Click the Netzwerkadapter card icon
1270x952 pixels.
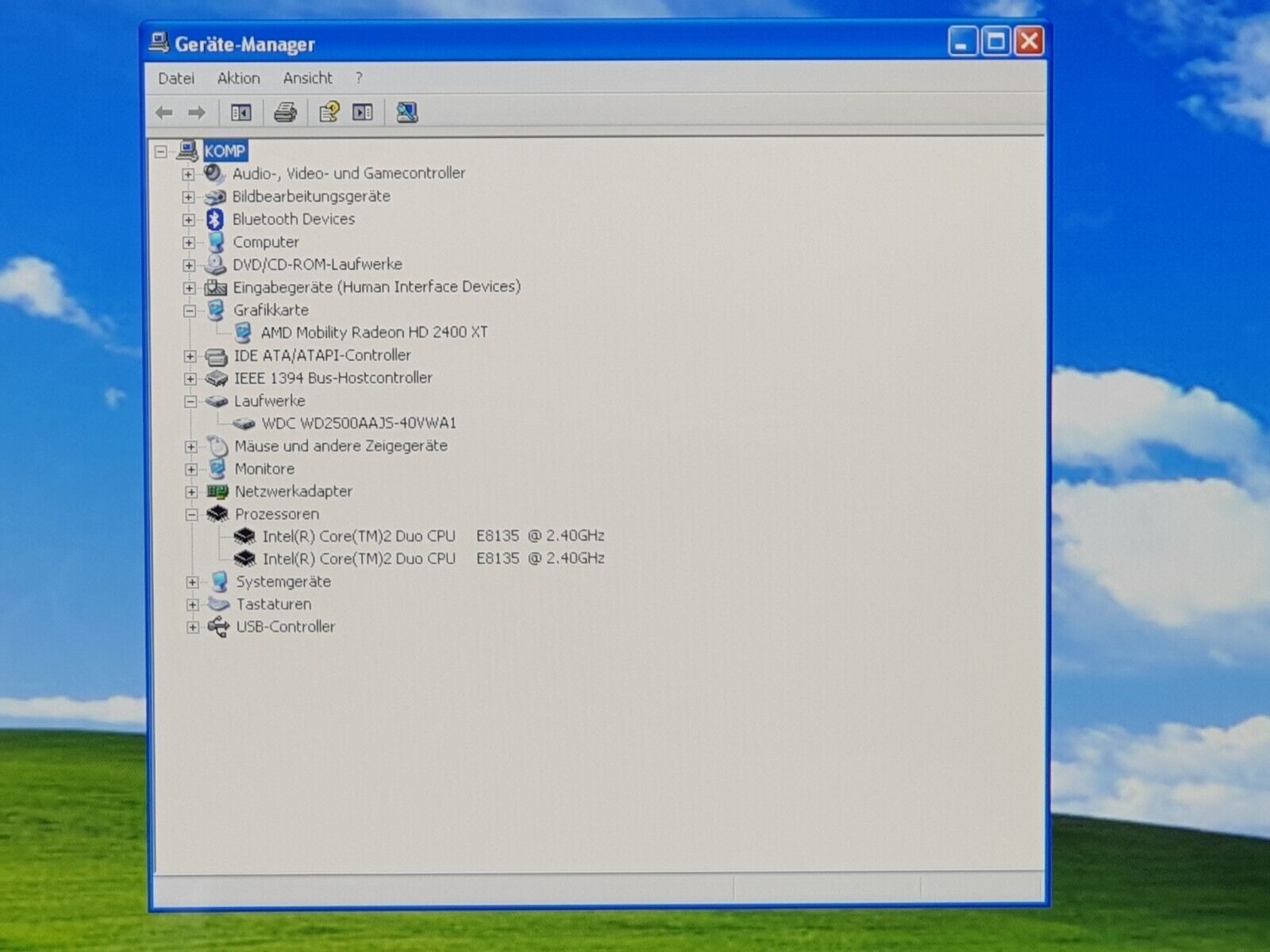tap(217, 492)
